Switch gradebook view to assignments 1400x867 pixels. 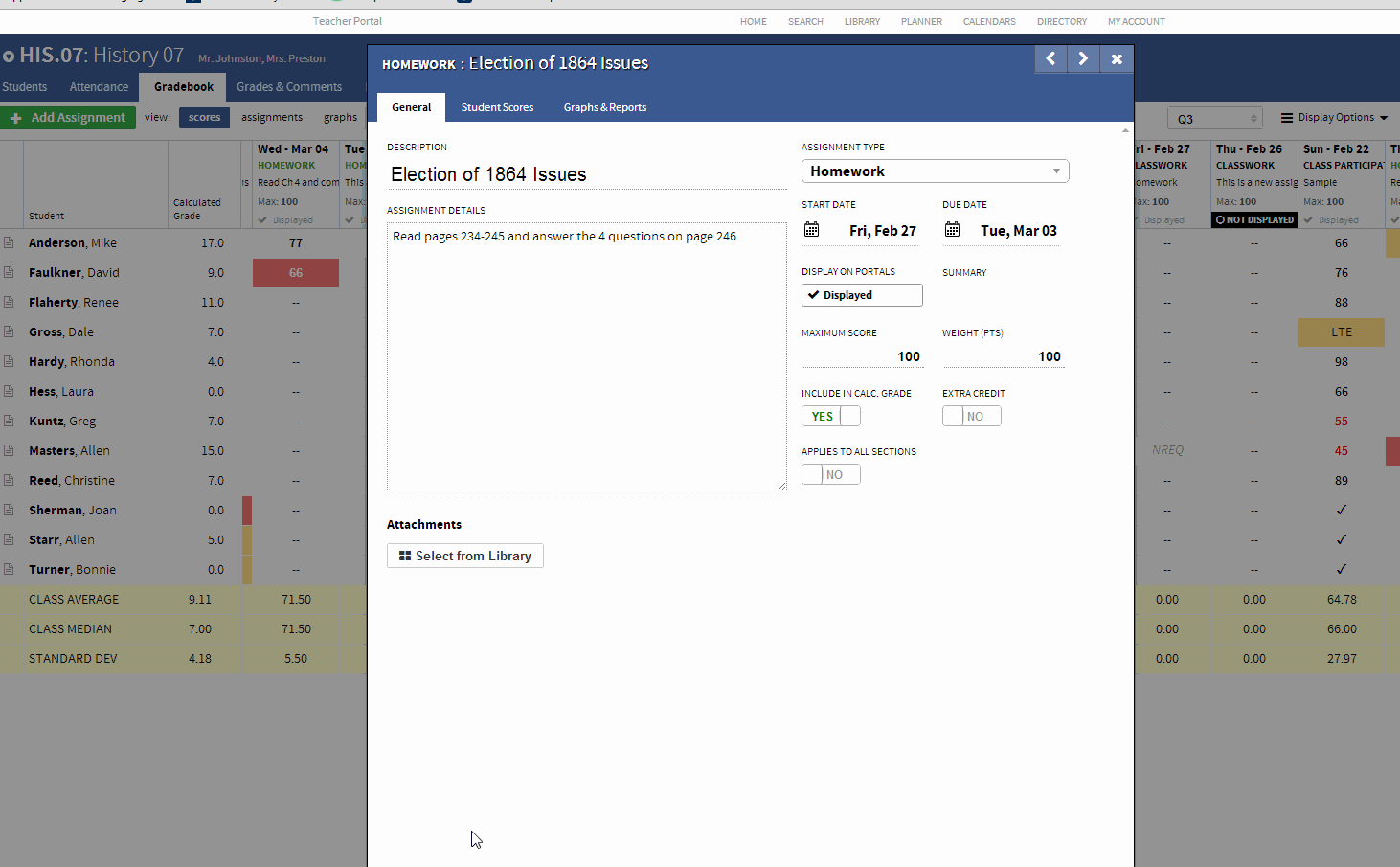point(272,117)
